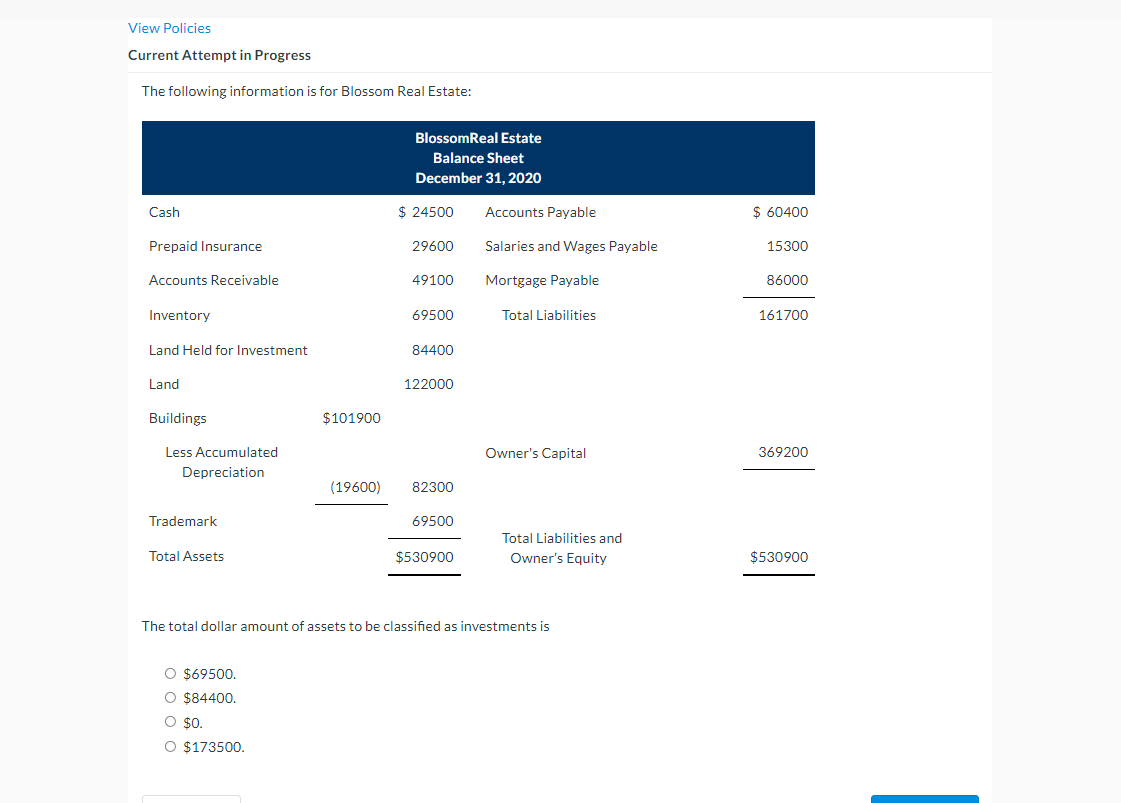Click the Prepaid Insurance label

[205, 246]
